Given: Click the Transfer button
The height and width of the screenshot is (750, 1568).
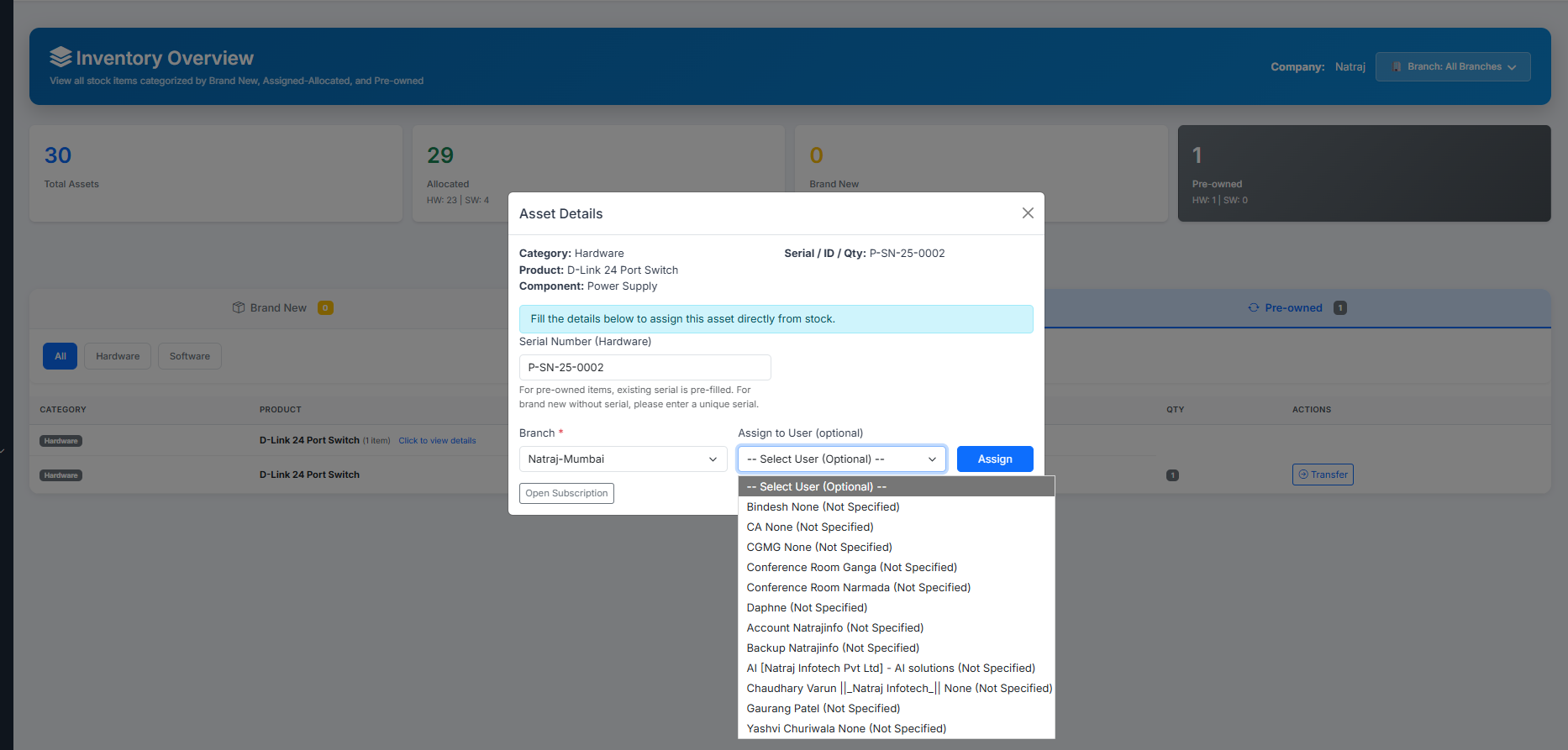Looking at the screenshot, I should (x=1323, y=475).
